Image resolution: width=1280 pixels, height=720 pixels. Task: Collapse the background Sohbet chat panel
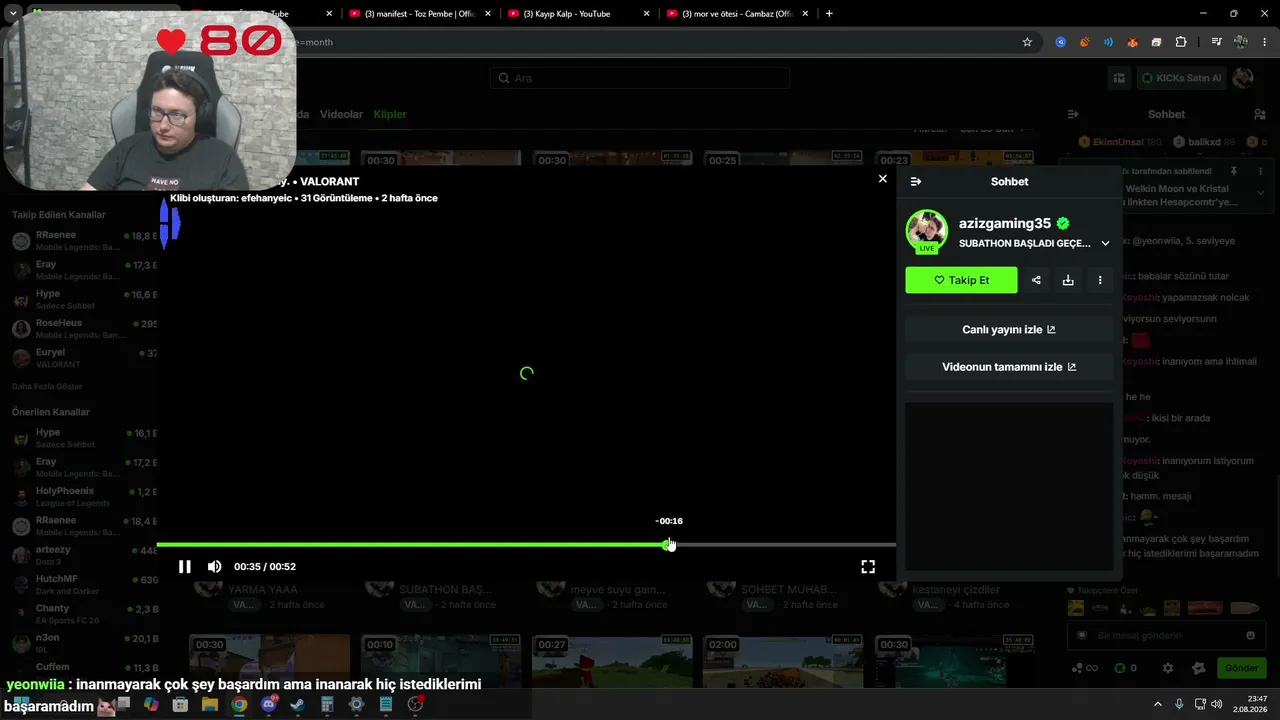click(1073, 114)
